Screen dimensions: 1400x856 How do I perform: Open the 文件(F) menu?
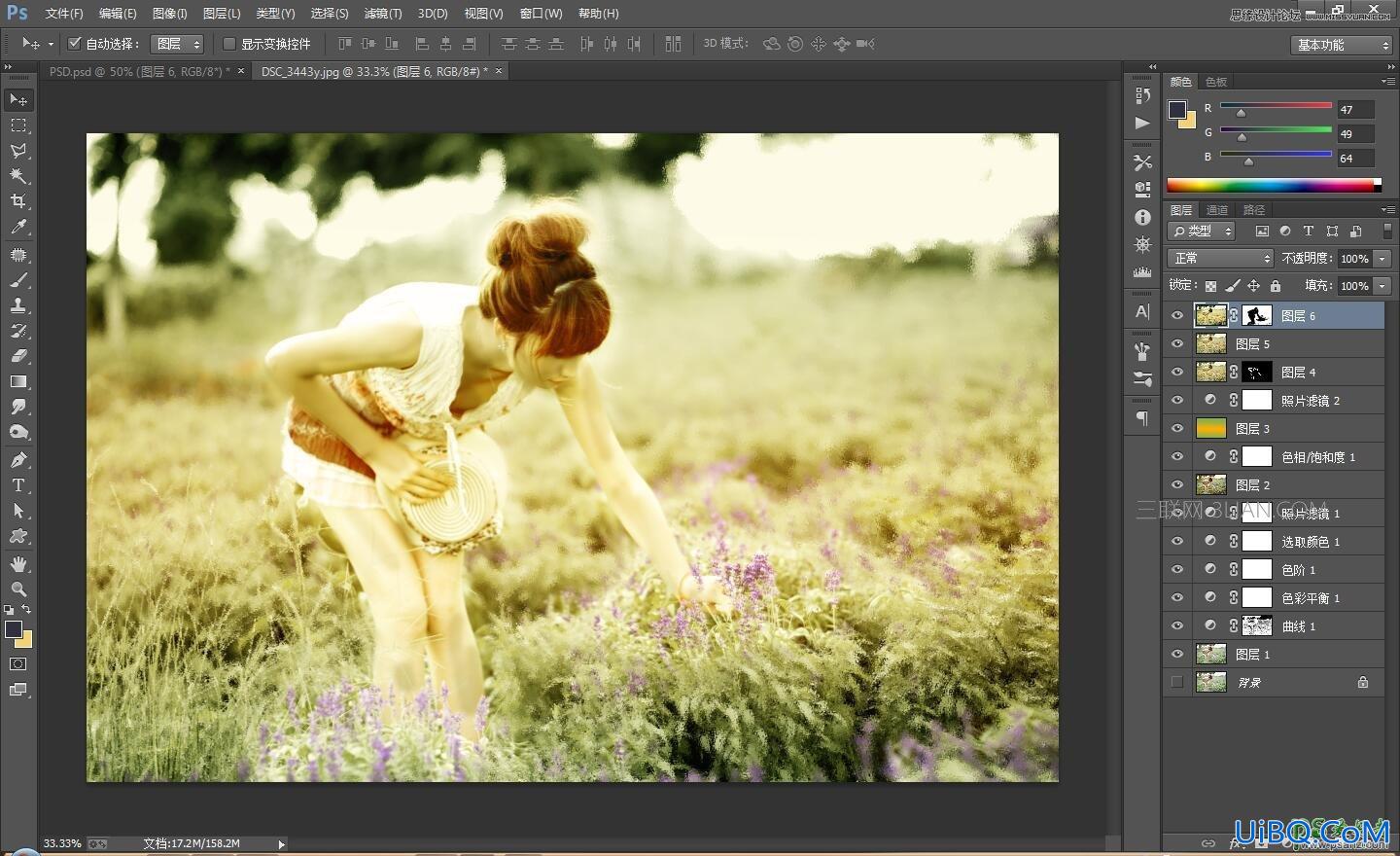(x=64, y=14)
